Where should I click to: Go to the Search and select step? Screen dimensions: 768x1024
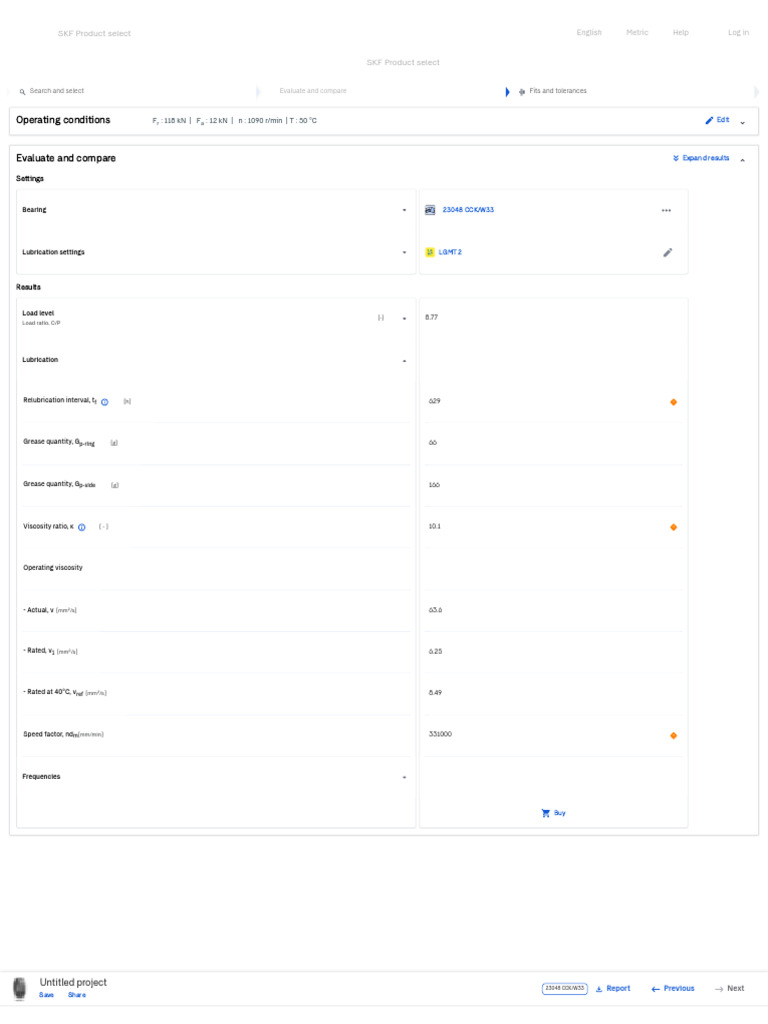(56, 91)
